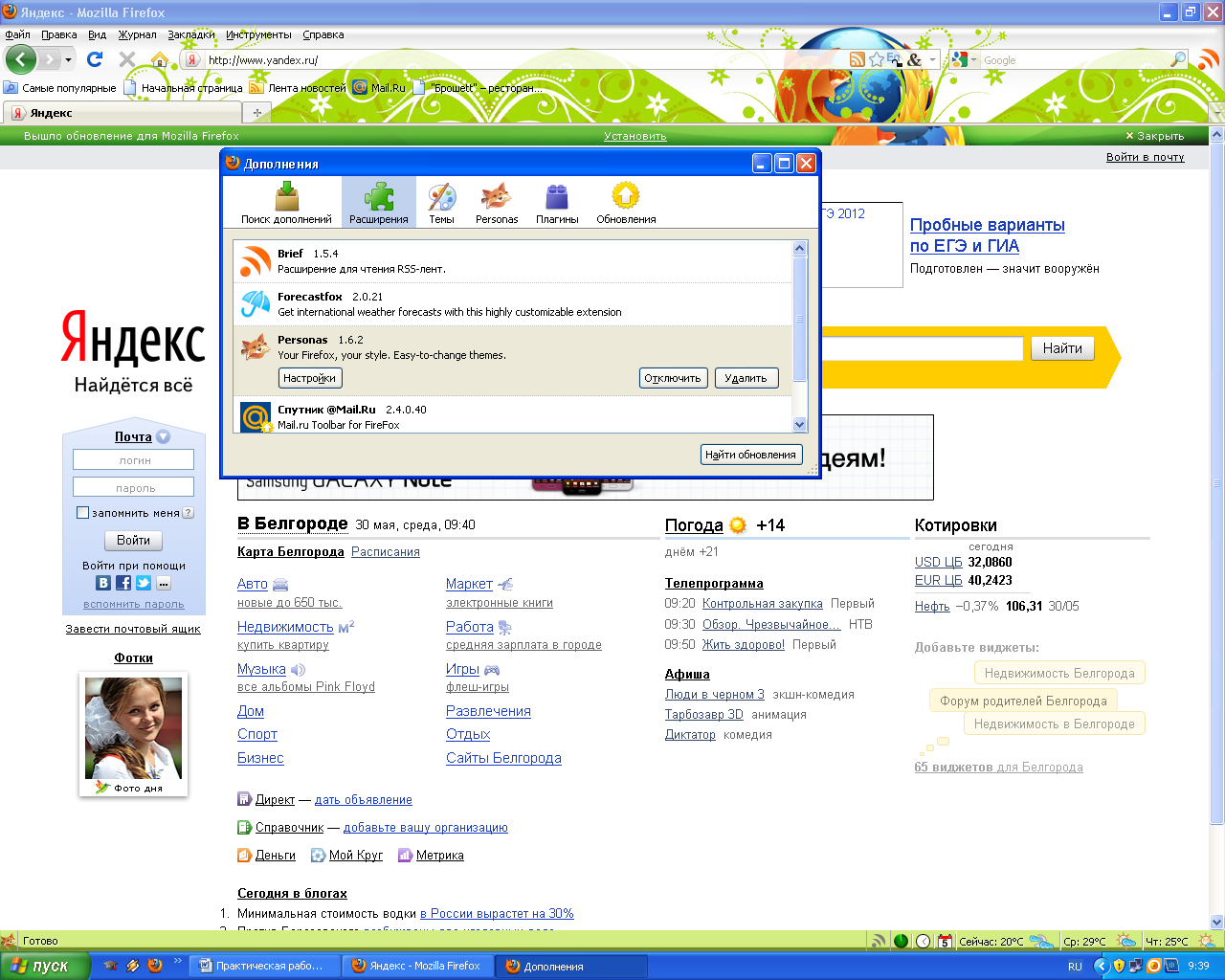The image size is (1225, 980).
Task: Open the Журнал menu
Action: 137,34
